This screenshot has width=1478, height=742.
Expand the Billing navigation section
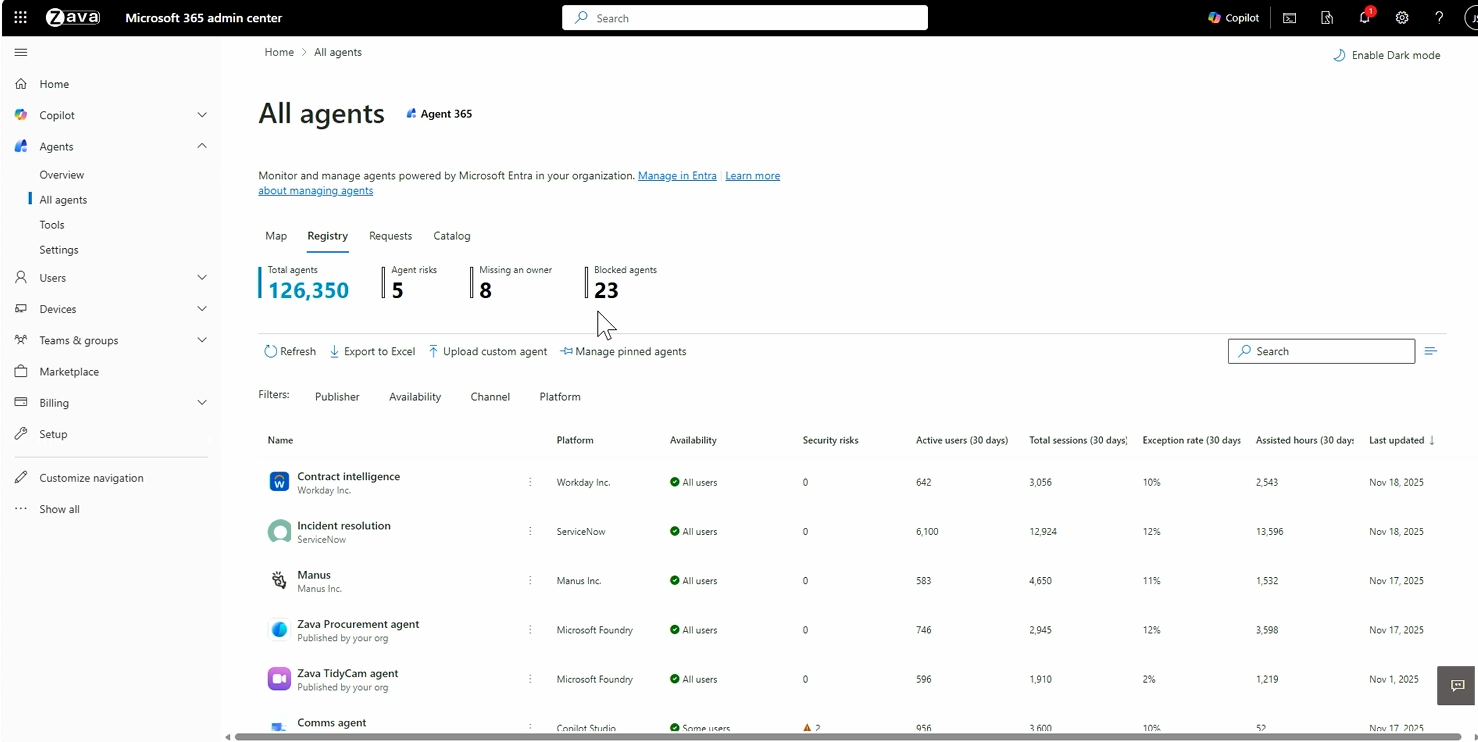pyautogui.click(x=202, y=403)
